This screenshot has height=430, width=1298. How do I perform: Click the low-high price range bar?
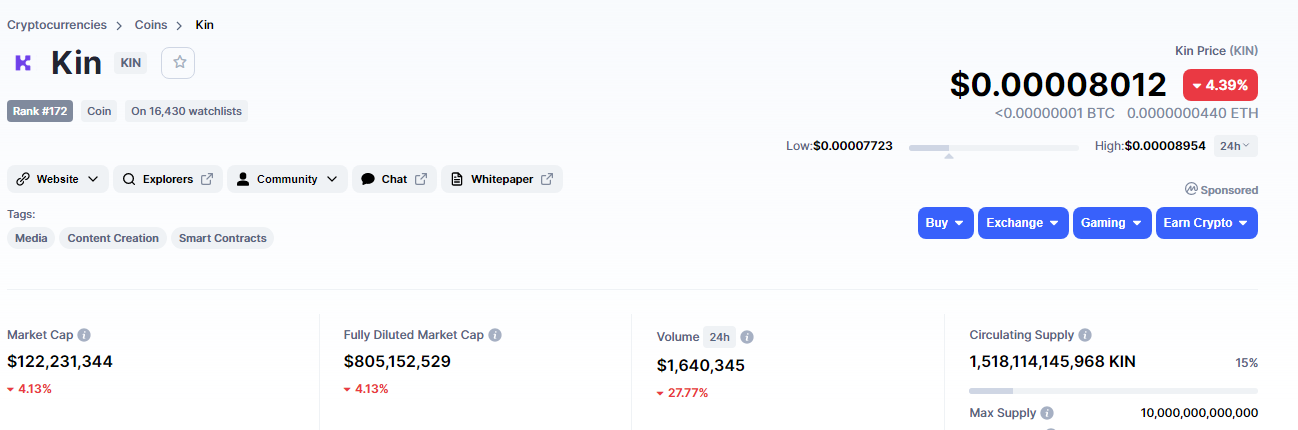pyautogui.click(x=993, y=147)
